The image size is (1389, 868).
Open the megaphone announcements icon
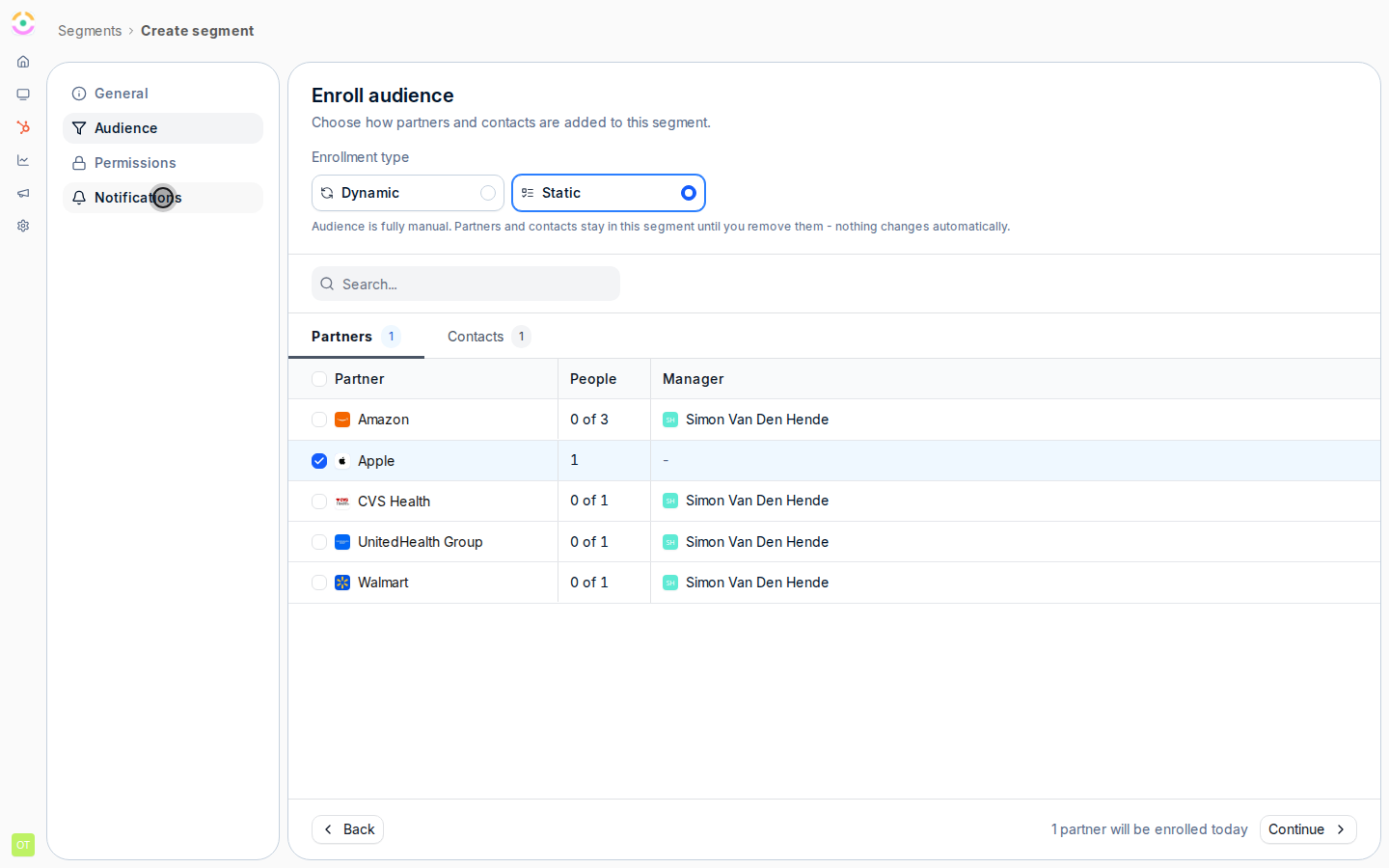click(23, 193)
